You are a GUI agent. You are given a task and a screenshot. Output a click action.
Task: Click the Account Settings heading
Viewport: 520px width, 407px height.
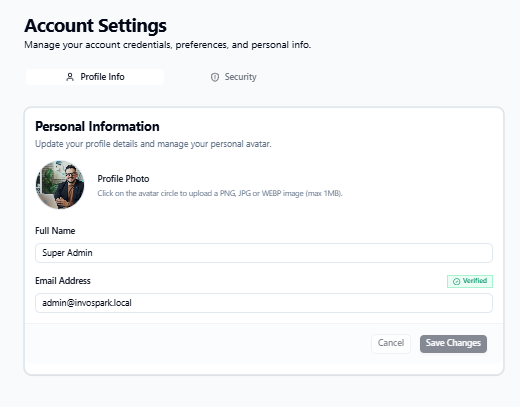(95, 26)
